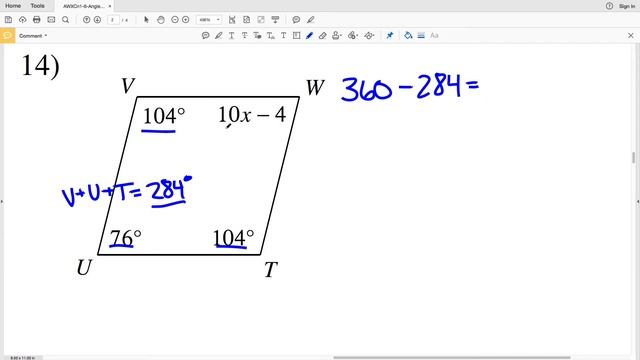Click the read mode keyboard icon
640x360 pixels.
[276, 20]
